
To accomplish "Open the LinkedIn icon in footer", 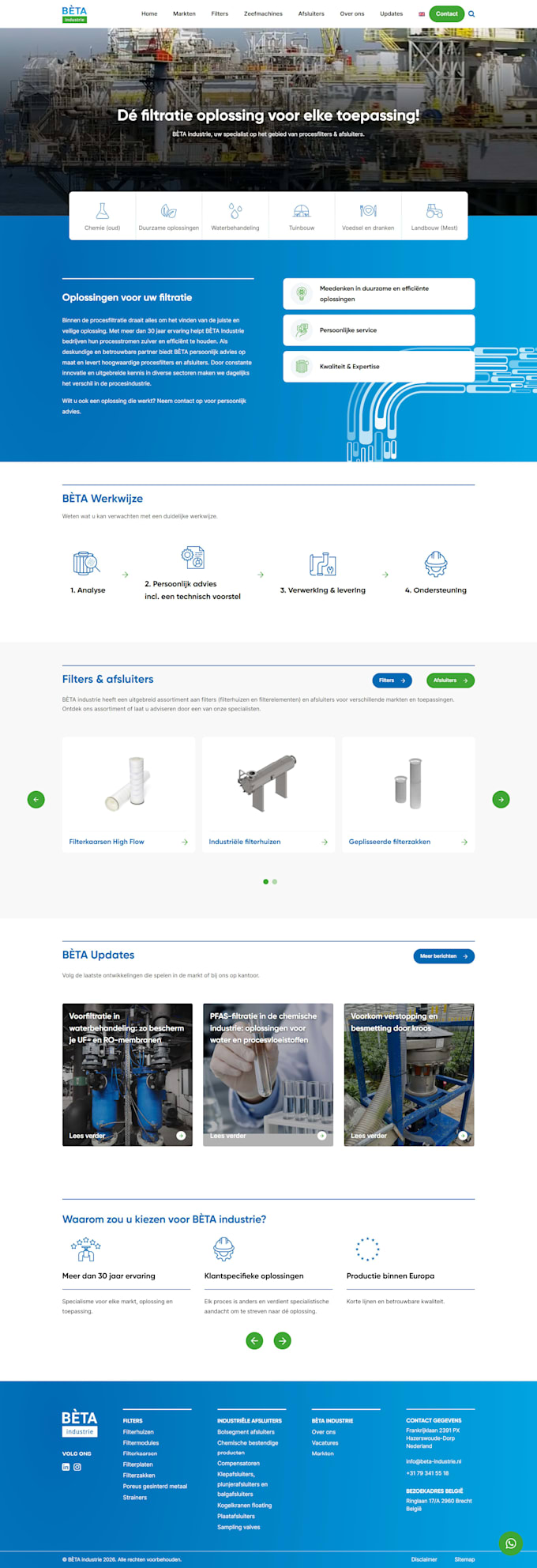I will [66, 1467].
